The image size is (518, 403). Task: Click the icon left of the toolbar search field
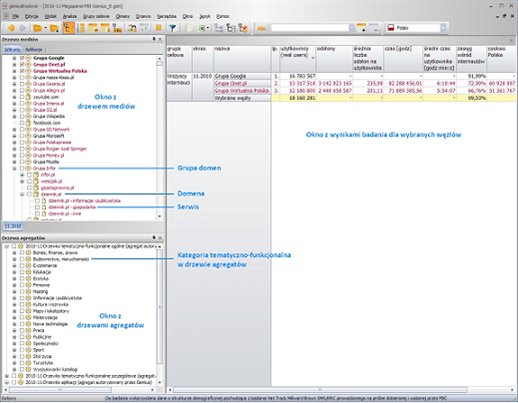coord(261,28)
